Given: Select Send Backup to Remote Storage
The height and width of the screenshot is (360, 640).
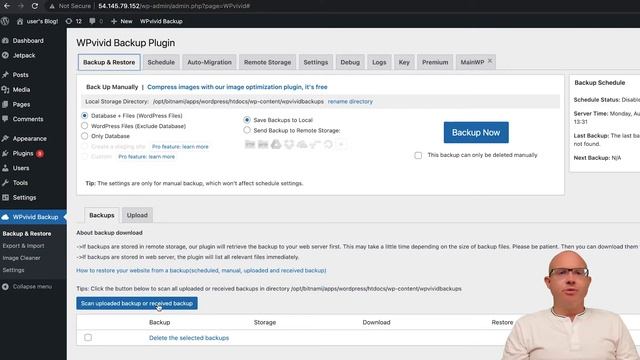Looking at the screenshot, I should [247, 130].
